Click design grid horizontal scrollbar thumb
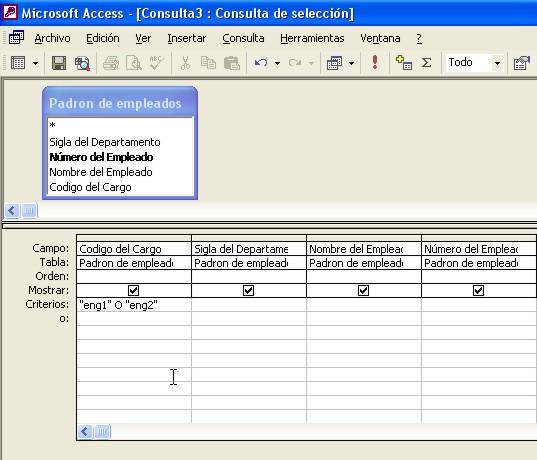The image size is (537, 460). [102, 431]
